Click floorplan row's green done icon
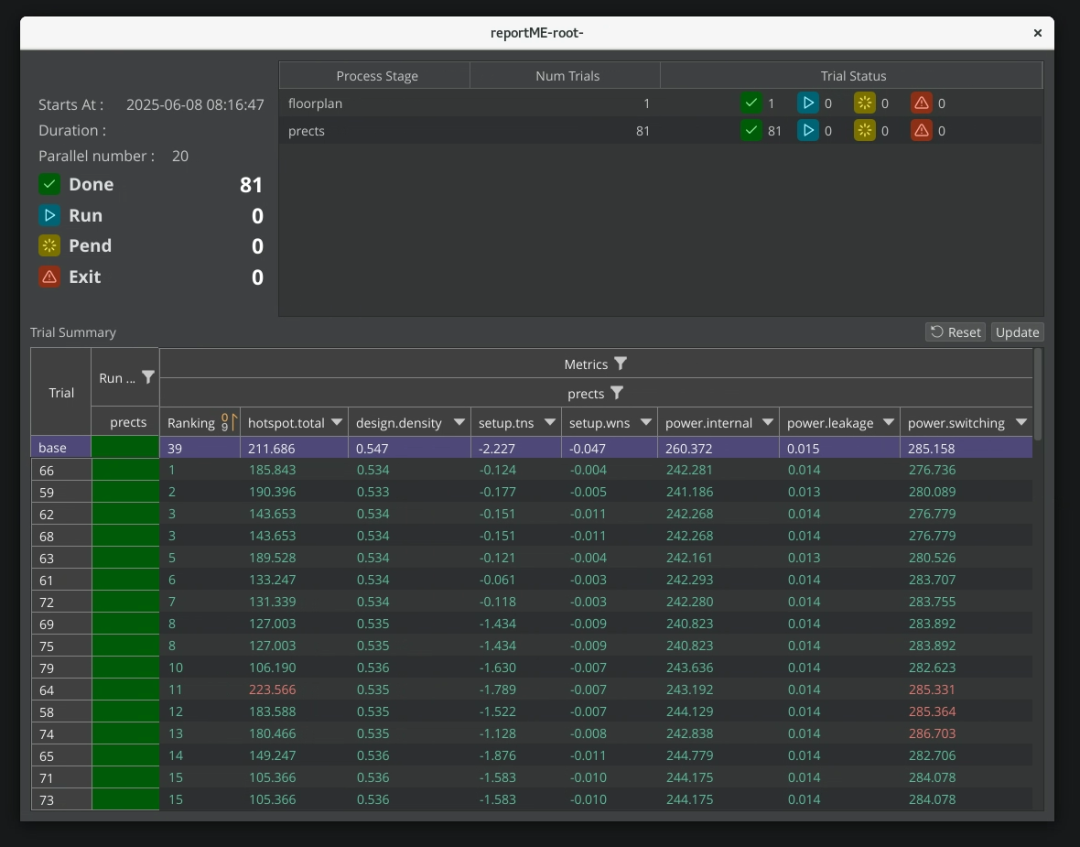This screenshot has width=1080, height=847. [751, 103]
